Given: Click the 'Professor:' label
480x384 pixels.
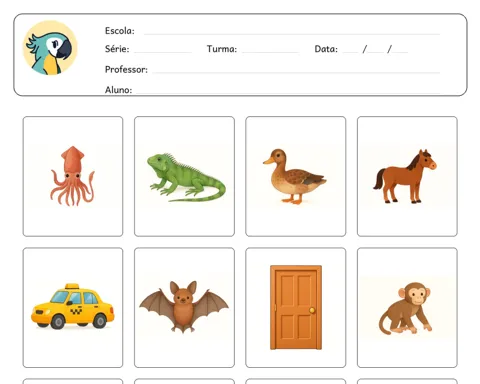Looking at the screenshot, I should pos(126,69).
